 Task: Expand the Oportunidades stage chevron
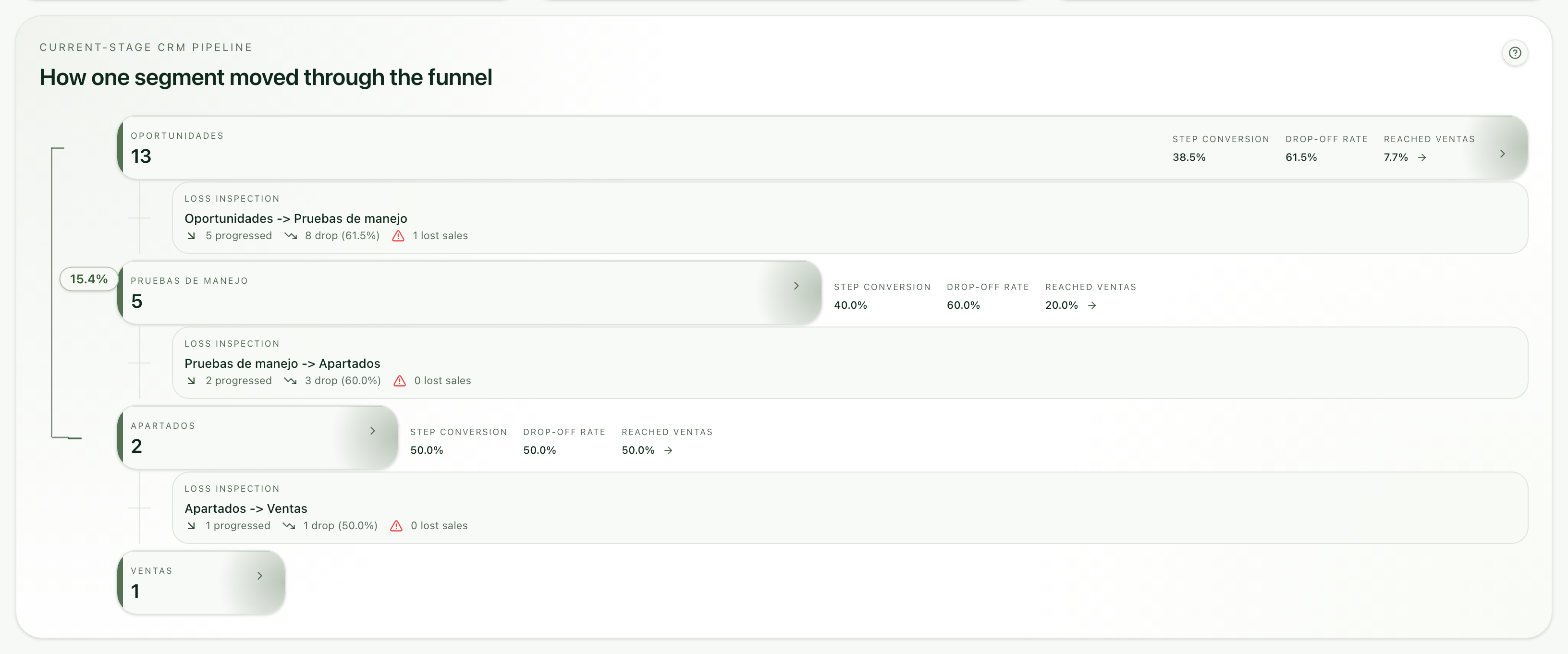point(1502,154)
